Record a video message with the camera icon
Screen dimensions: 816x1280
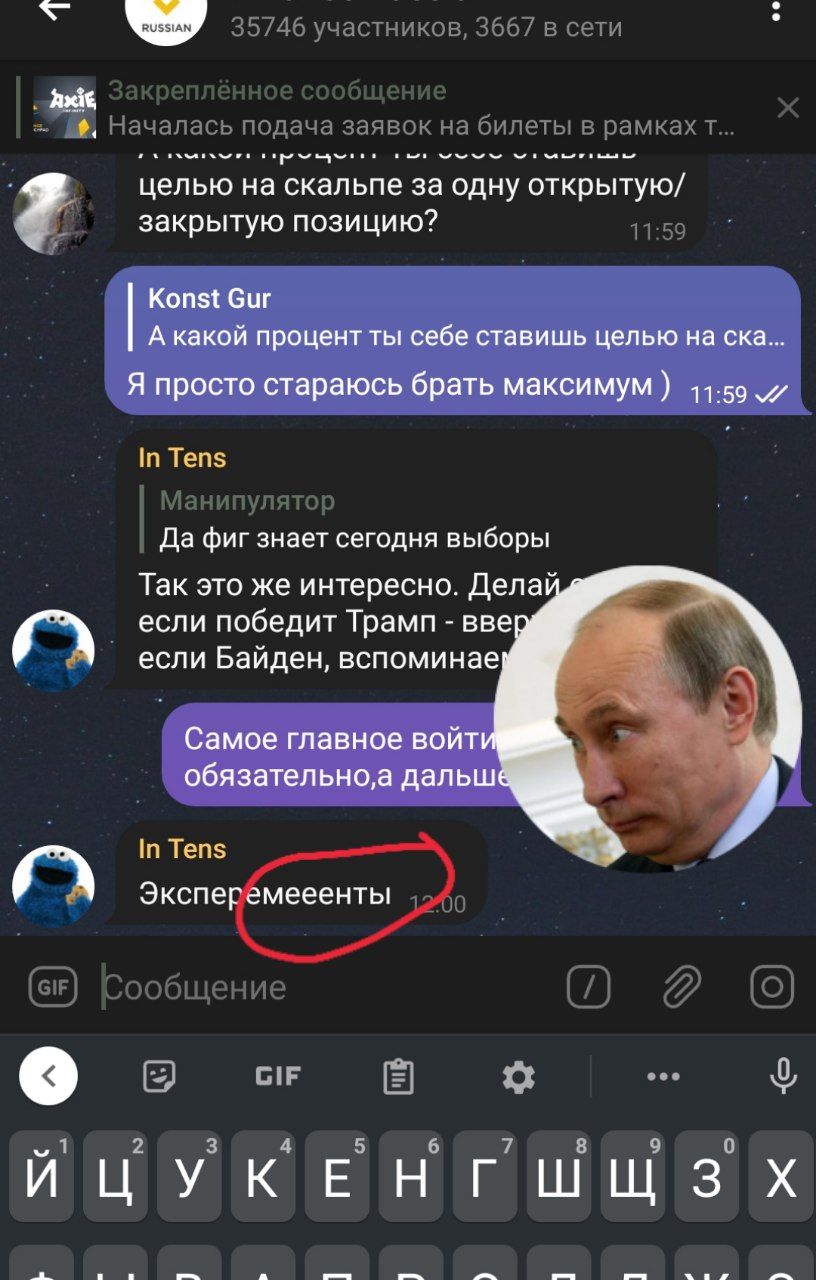(772, 988)
